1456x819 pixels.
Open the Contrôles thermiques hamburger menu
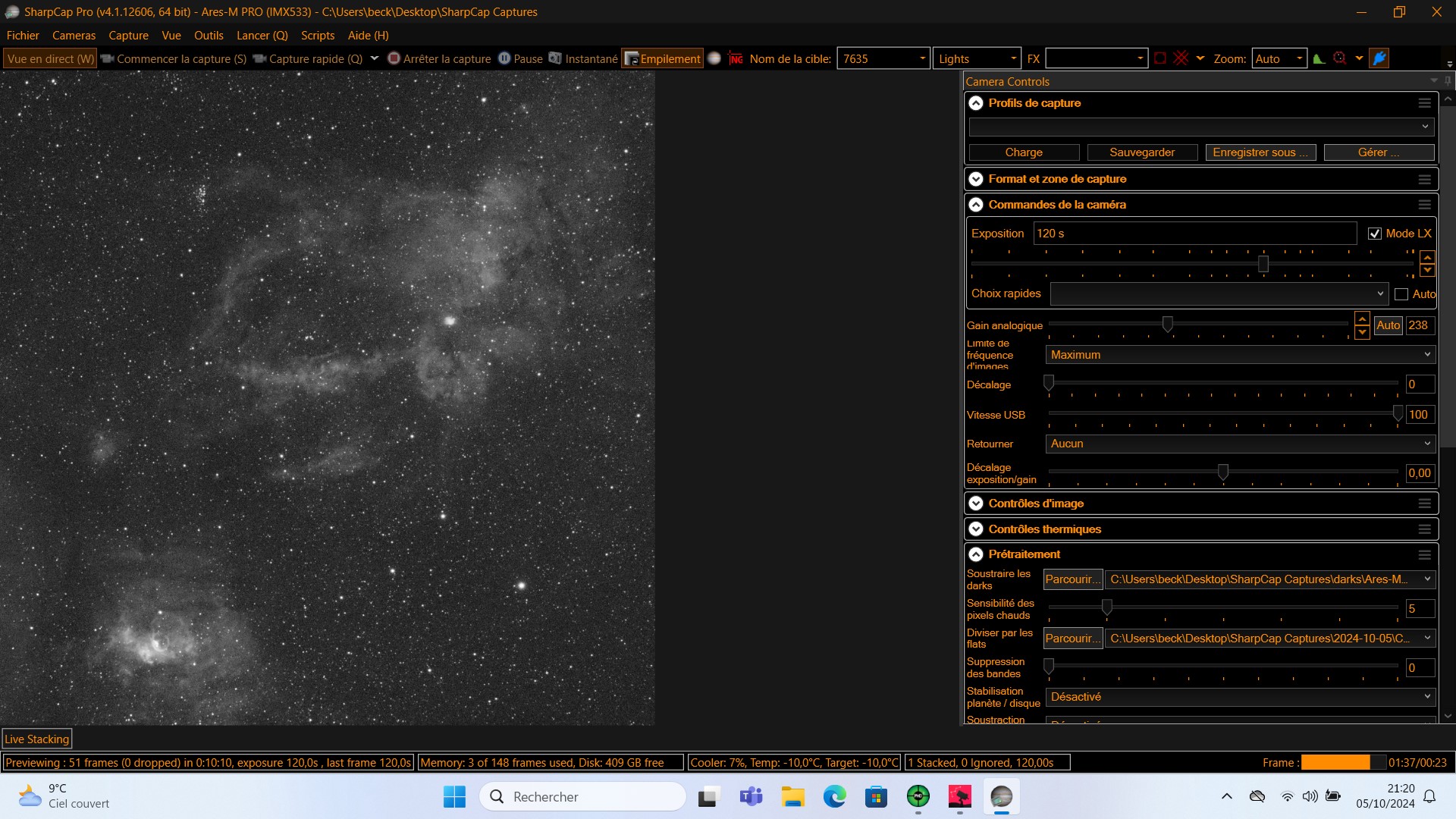[1425, 529]
